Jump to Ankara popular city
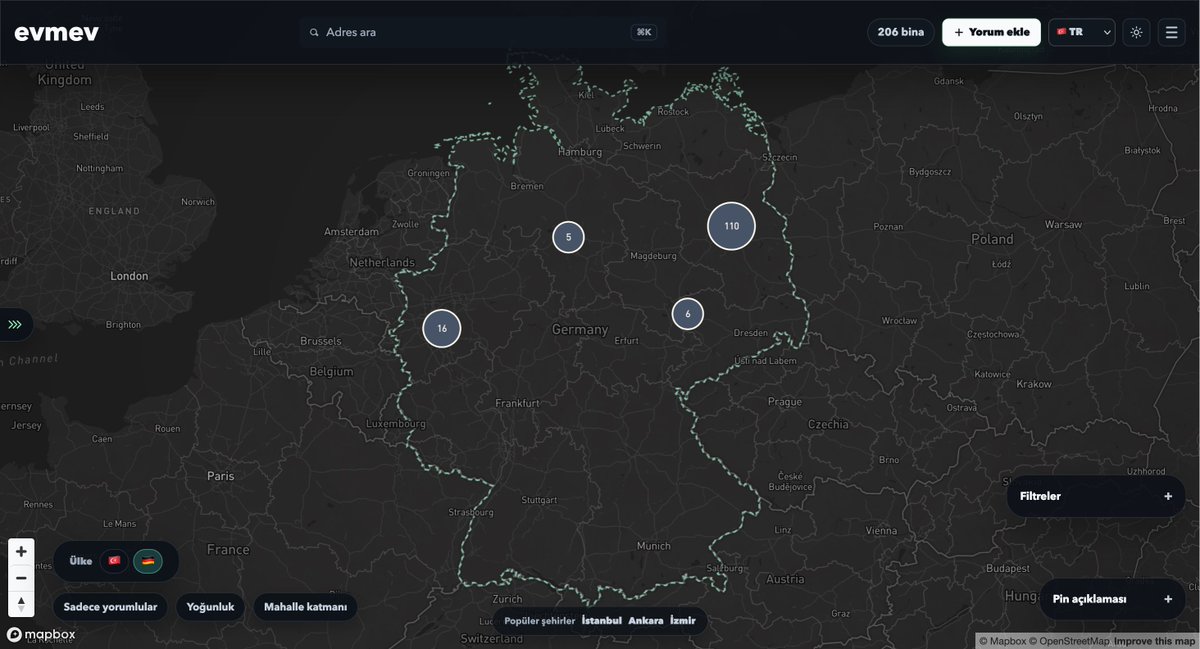The width and height of the screenshot is (1200, 649). [x=646, y=621]
